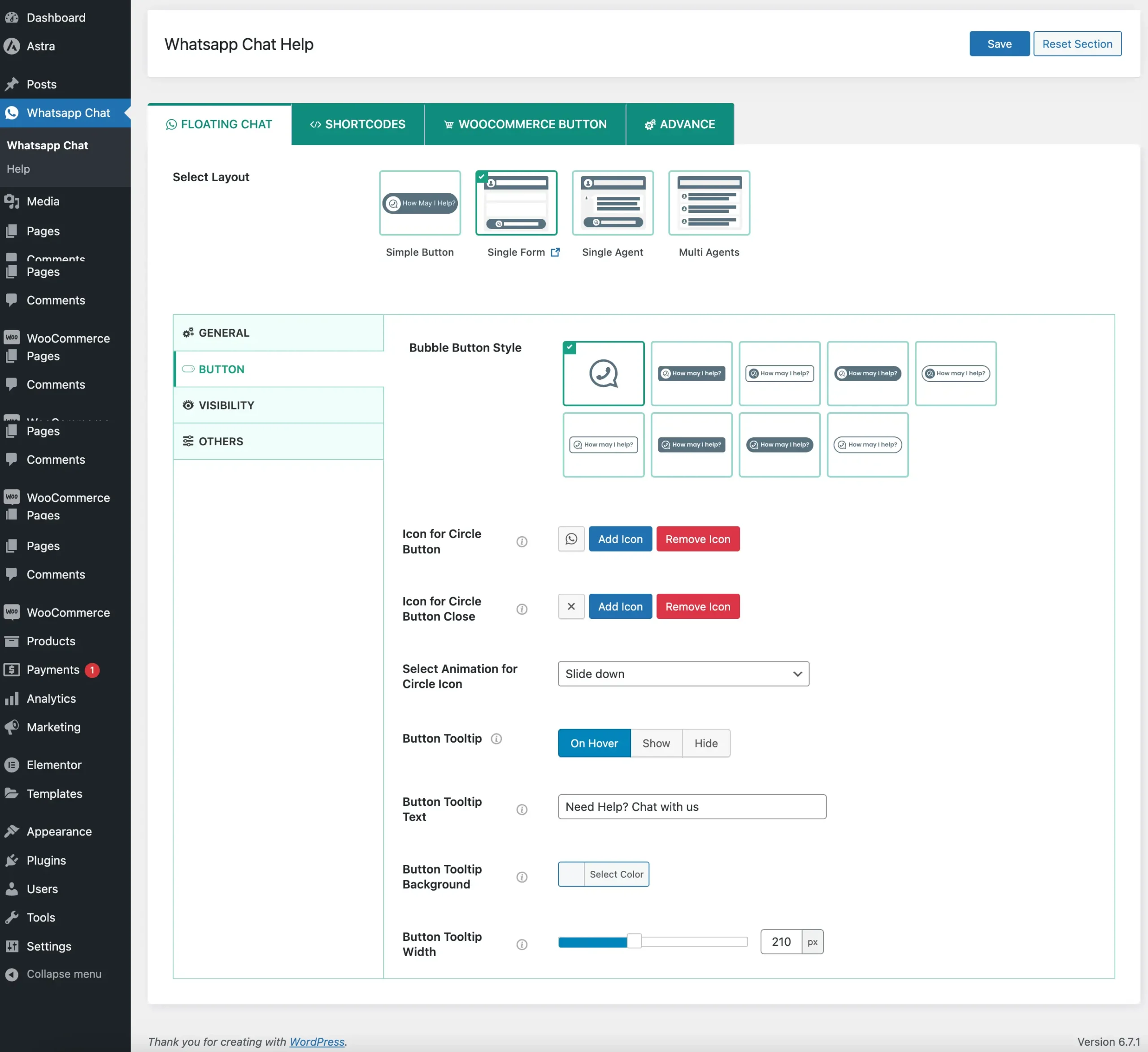Click the Marketing megaphone icon

11,727
